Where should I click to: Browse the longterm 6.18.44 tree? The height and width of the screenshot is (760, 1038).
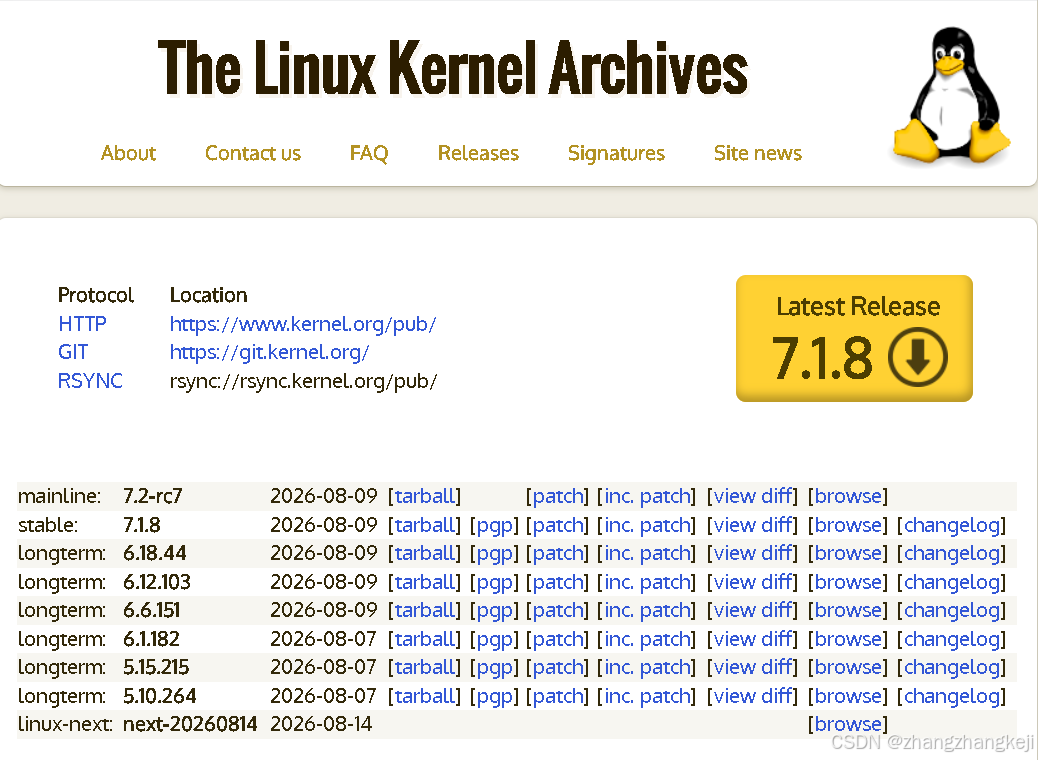847,553
